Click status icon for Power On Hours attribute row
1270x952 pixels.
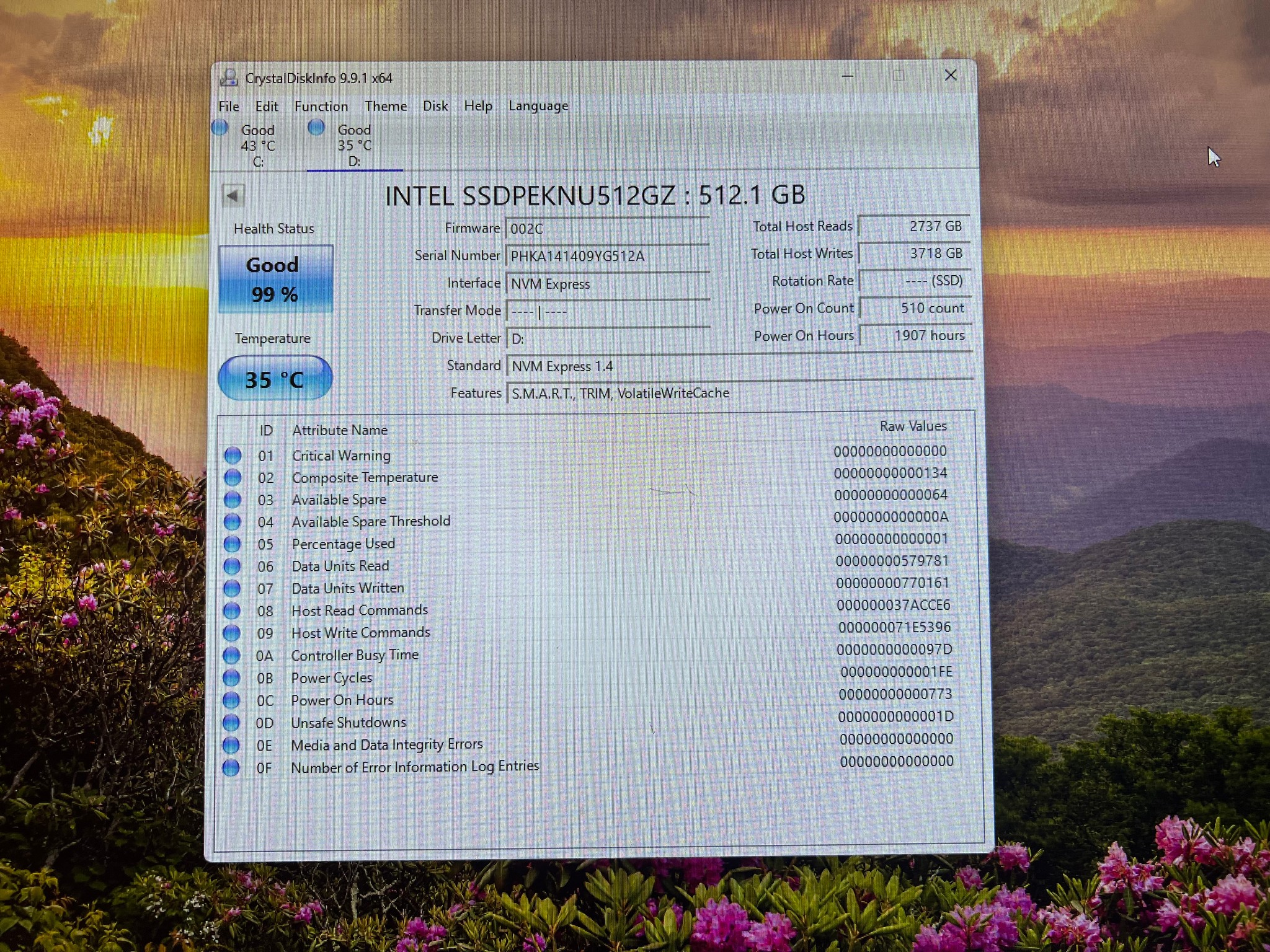coord(231,700)
